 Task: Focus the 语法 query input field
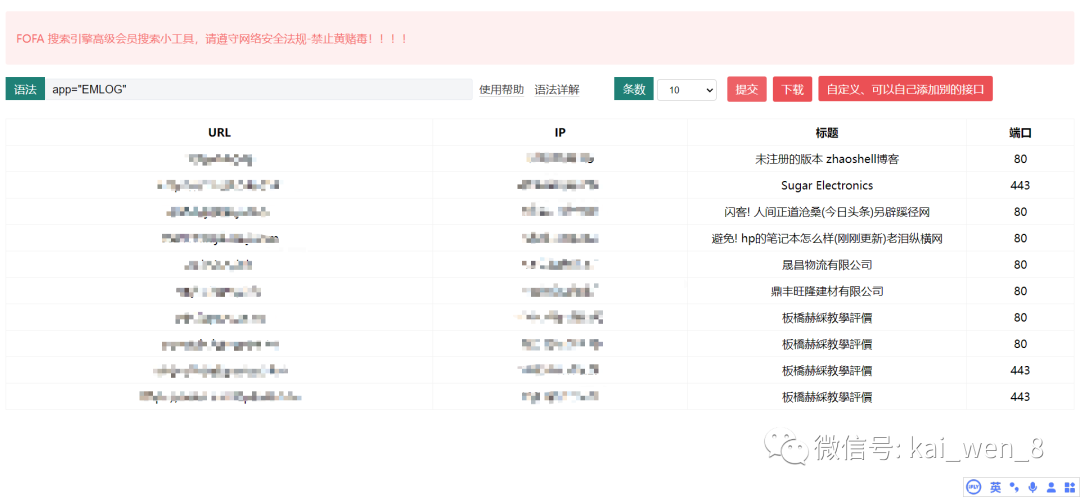tap(259, 89)
